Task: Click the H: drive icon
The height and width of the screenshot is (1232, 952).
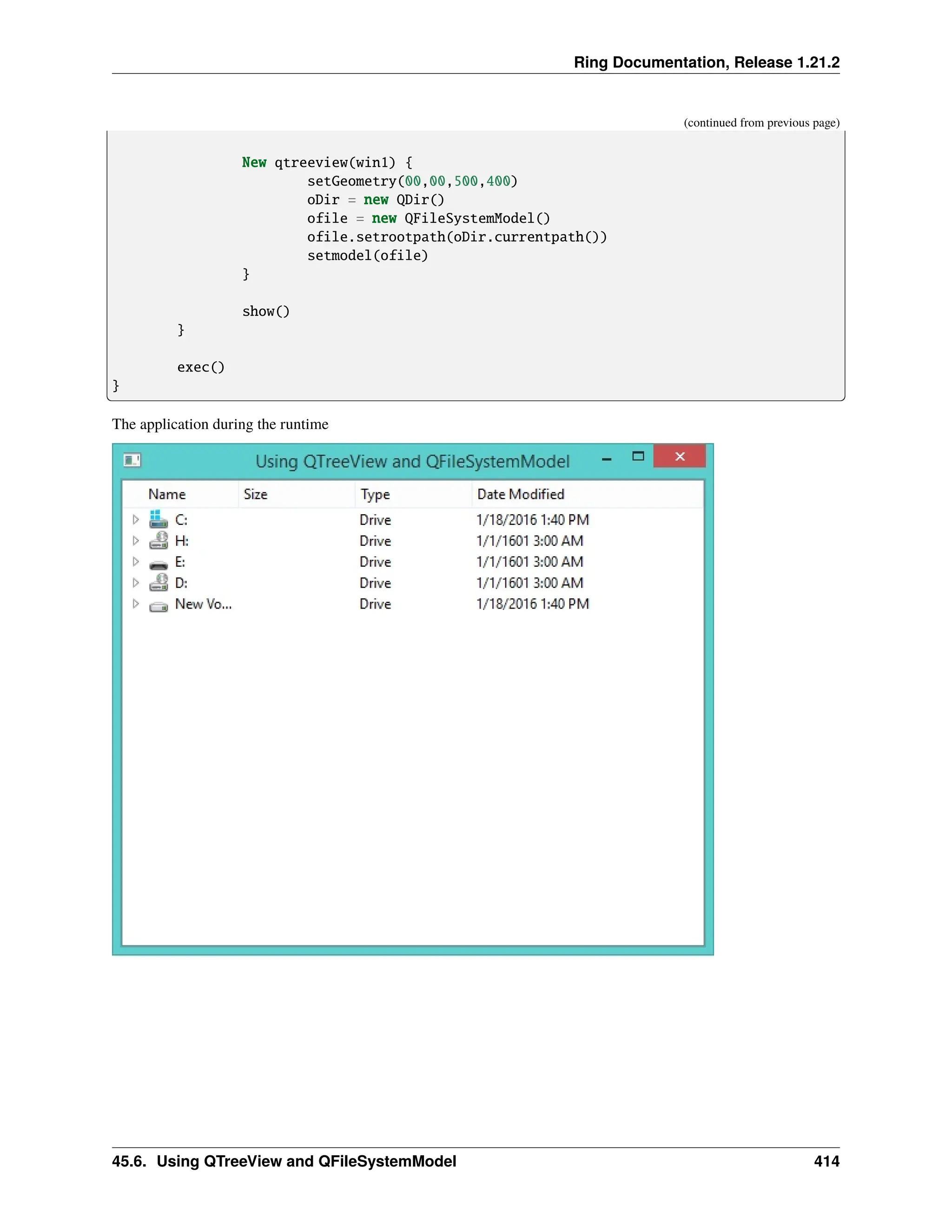Action: pyautogui.click(x=159, y=540)
